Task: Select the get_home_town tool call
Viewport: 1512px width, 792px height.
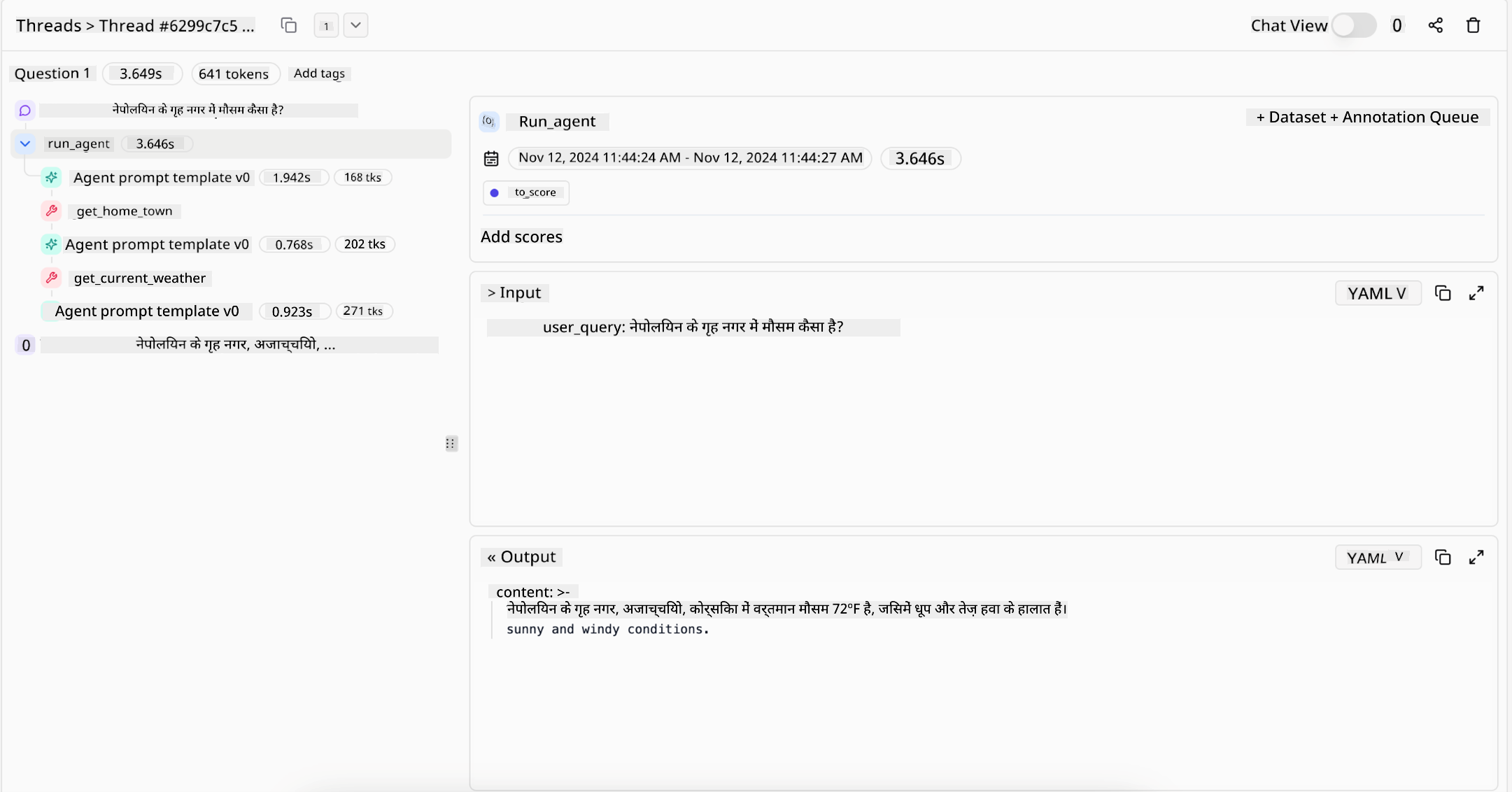Action: click(125, 211)
